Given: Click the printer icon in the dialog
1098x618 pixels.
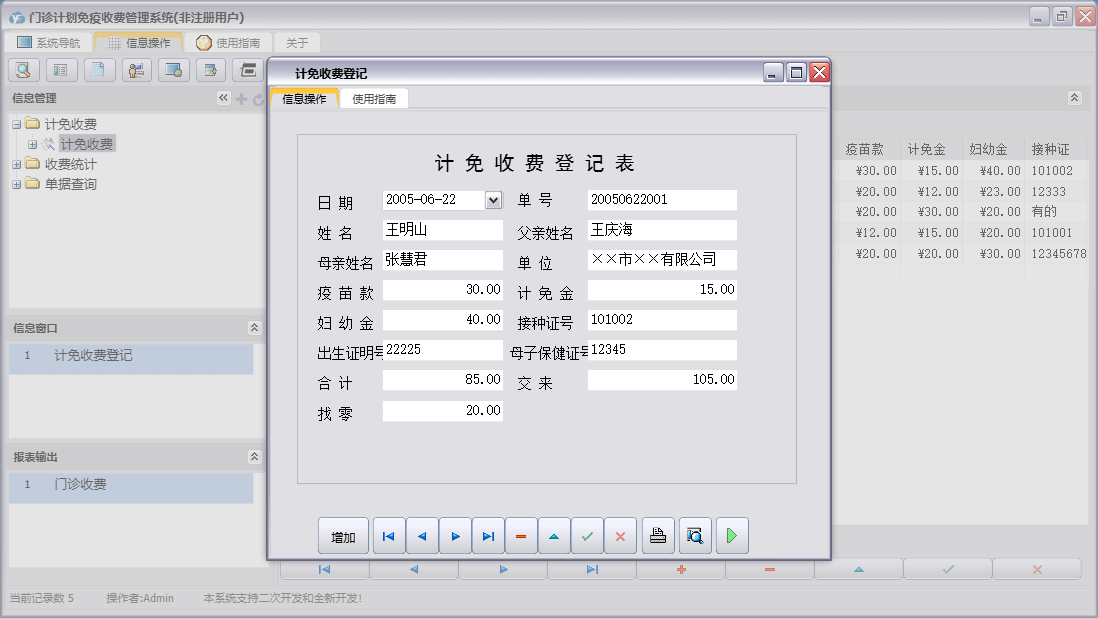Looking at the screenshot, I should 658,537.
